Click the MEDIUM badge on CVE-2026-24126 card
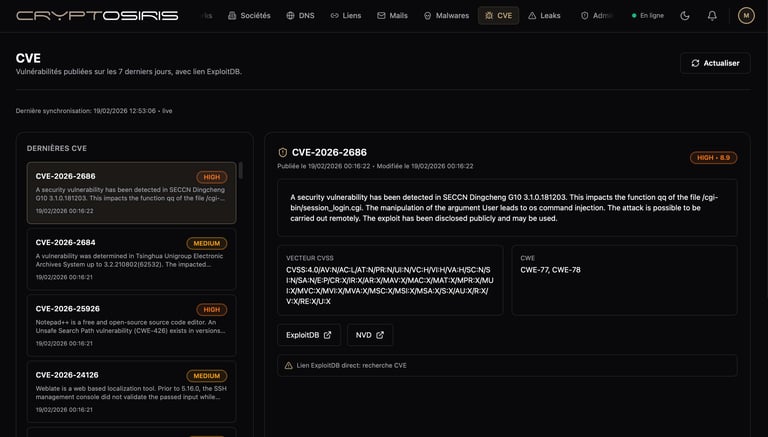The width and height of the screenshot is (768, 437). pos(207,376)
